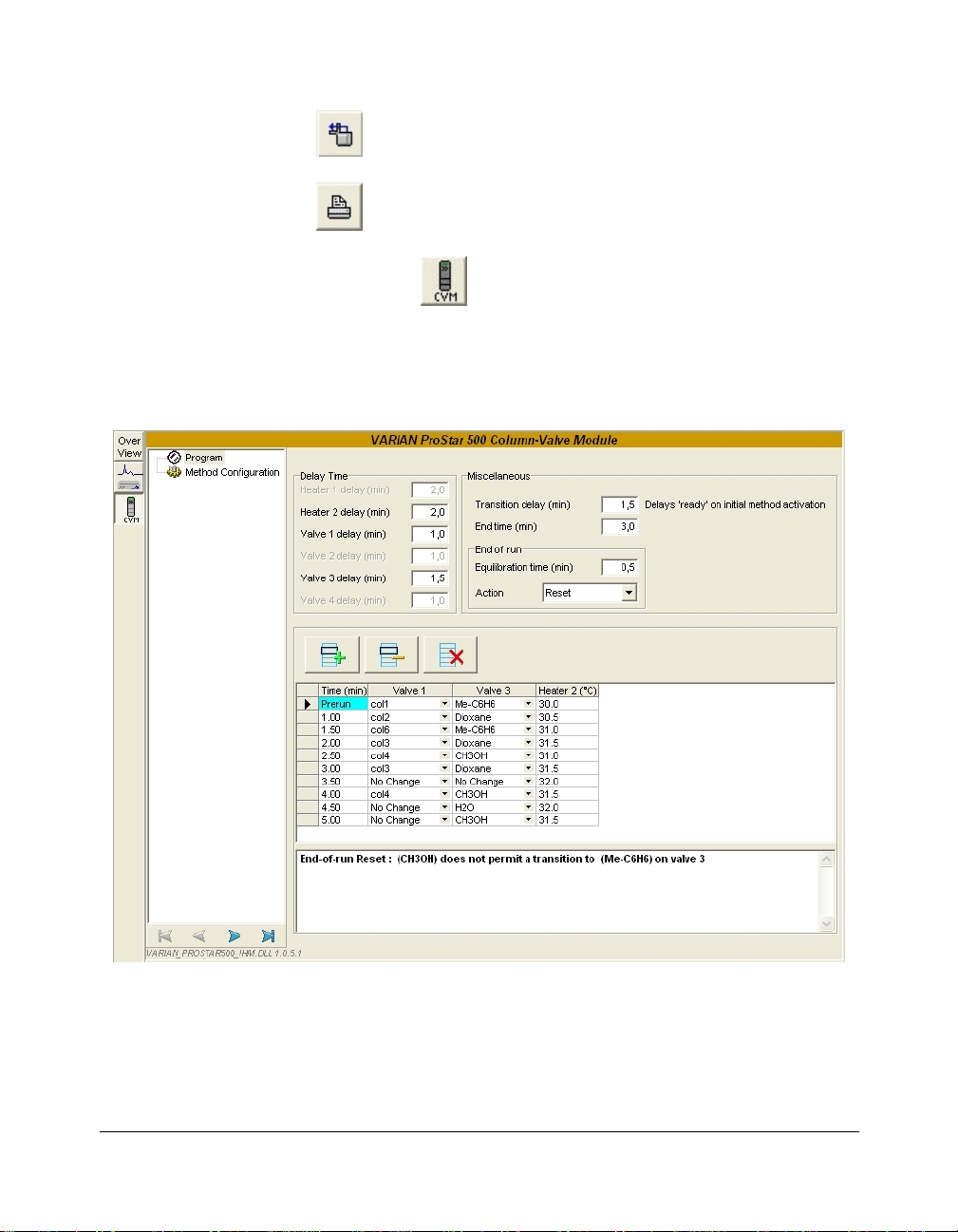958x1232 pixels.
Task: Click the printer icon button
Action: 339,207
